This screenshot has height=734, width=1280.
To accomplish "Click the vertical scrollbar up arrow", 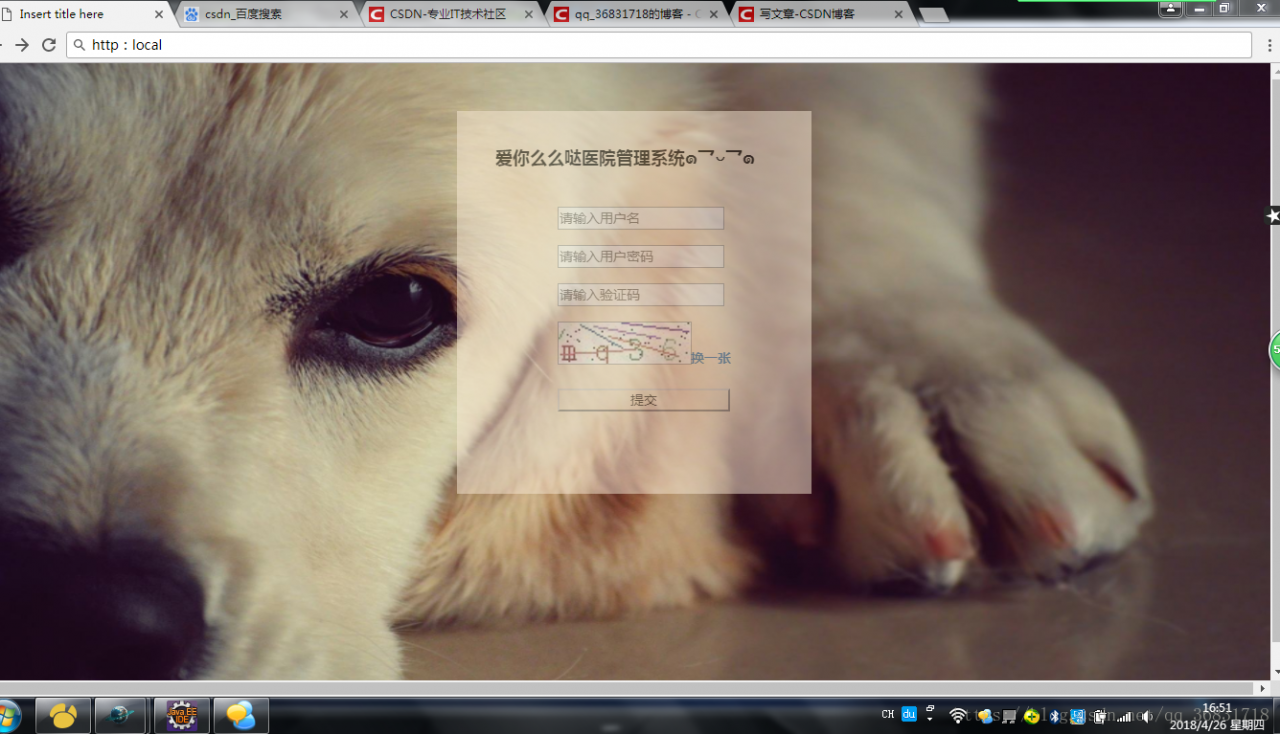I will pyautogui.click(x=1275, y=71).
